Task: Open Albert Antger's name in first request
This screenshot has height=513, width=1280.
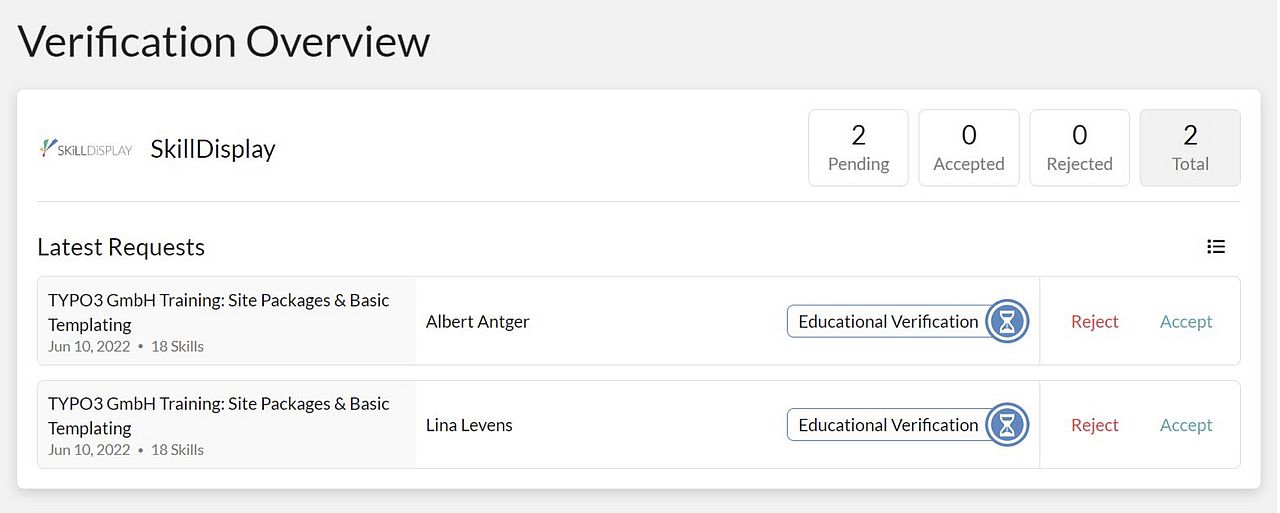Action: click(477, 321)
